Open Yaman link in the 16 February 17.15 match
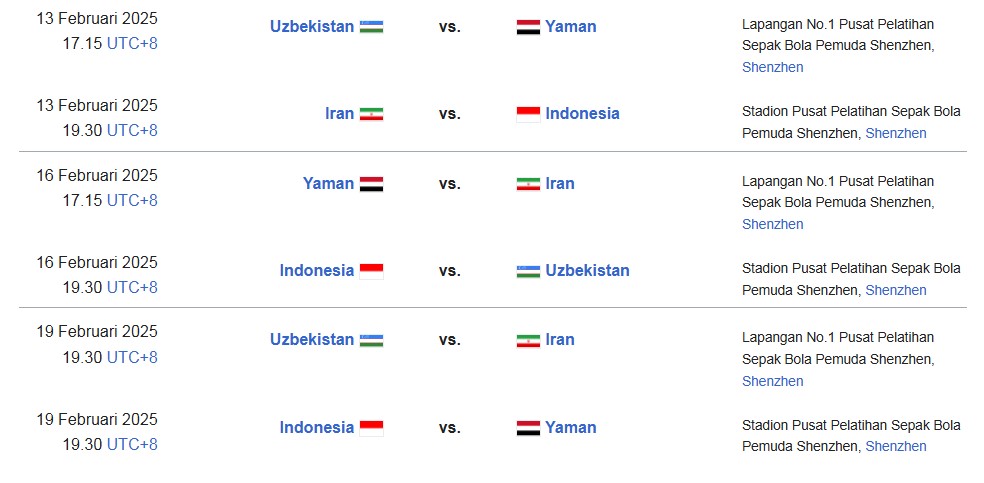 click(328, 183)
